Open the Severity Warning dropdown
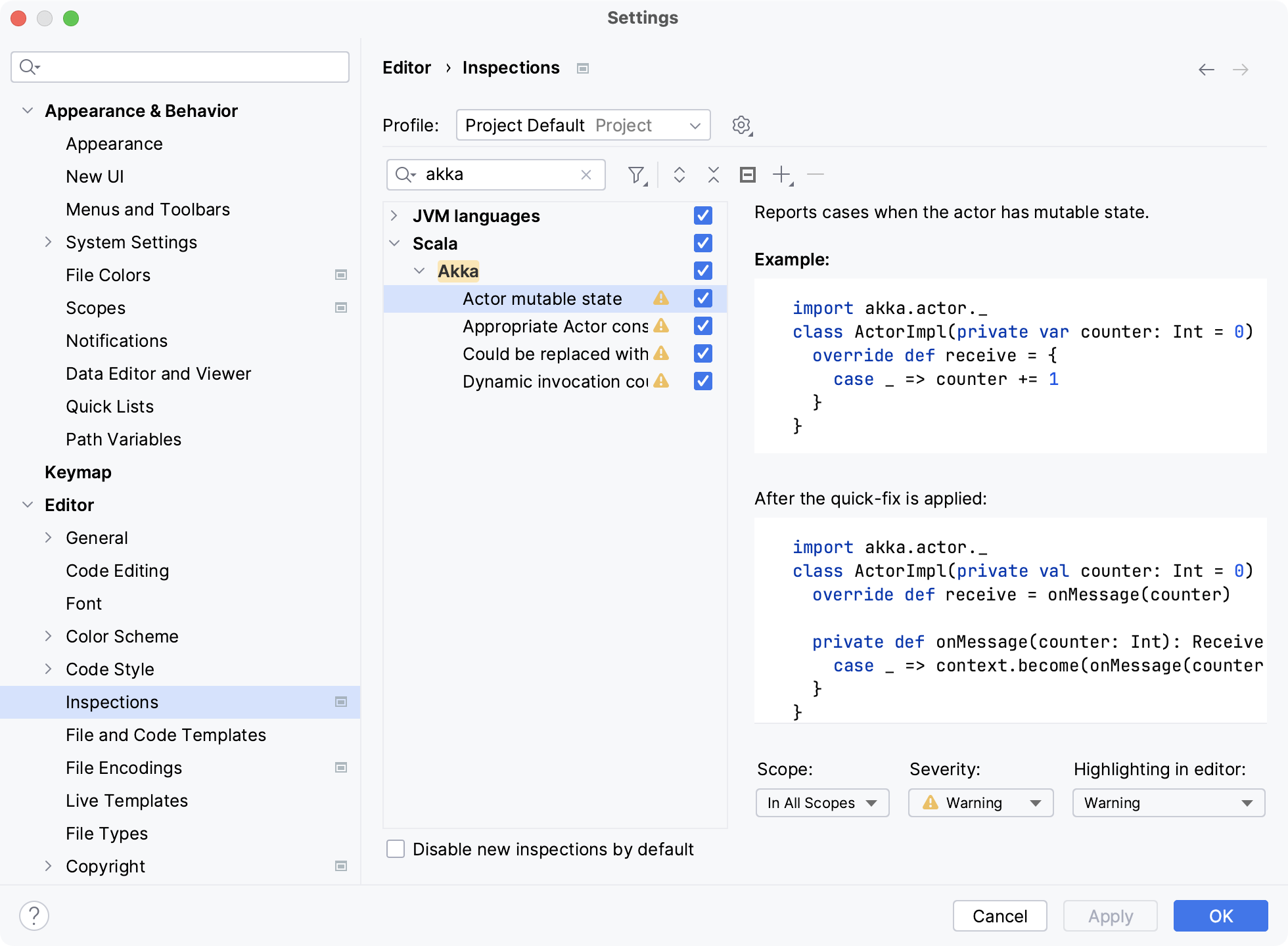The image size is (1288, 946). [x=980, y=803]
